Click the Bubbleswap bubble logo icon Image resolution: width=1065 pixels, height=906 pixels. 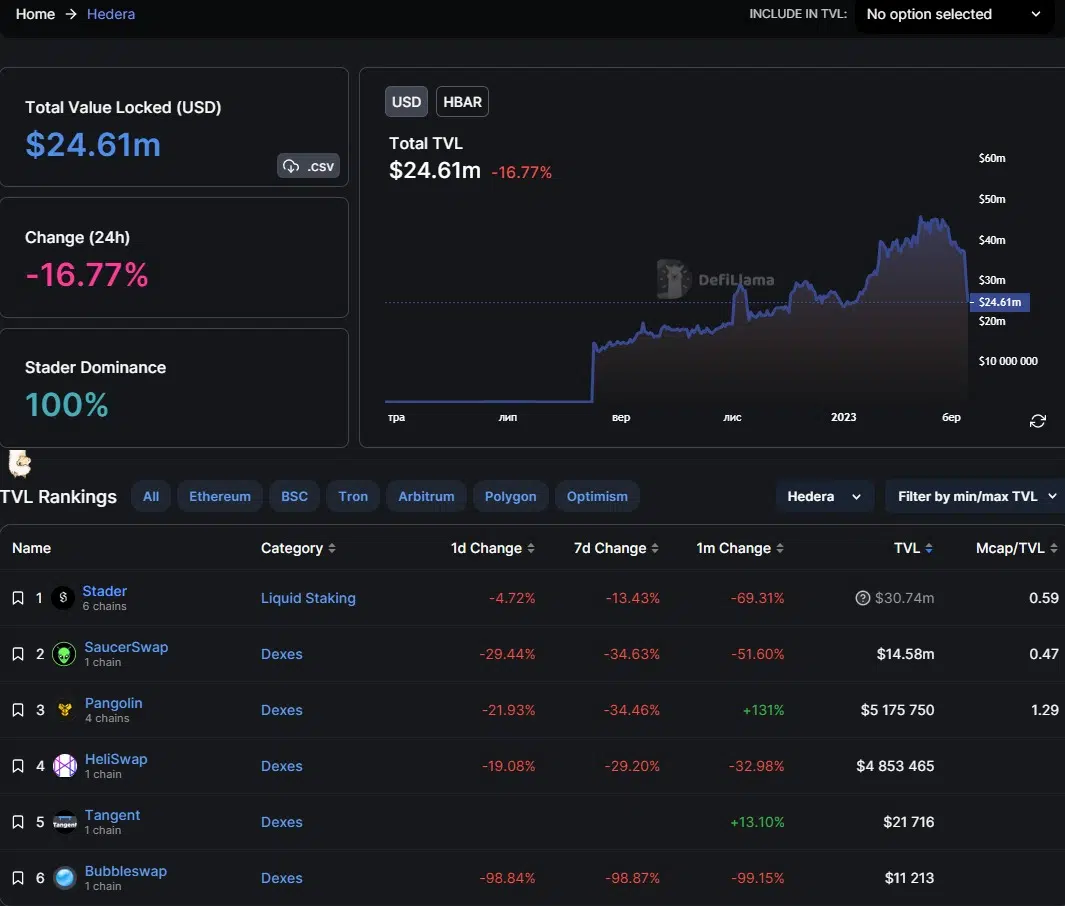point(65,877)
